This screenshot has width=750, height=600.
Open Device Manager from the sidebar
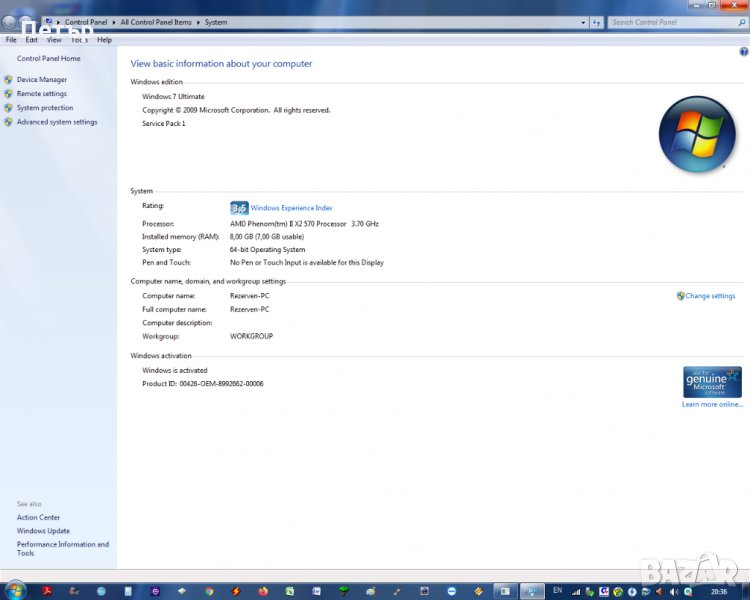pyautogui.click(x=42, y=79)
